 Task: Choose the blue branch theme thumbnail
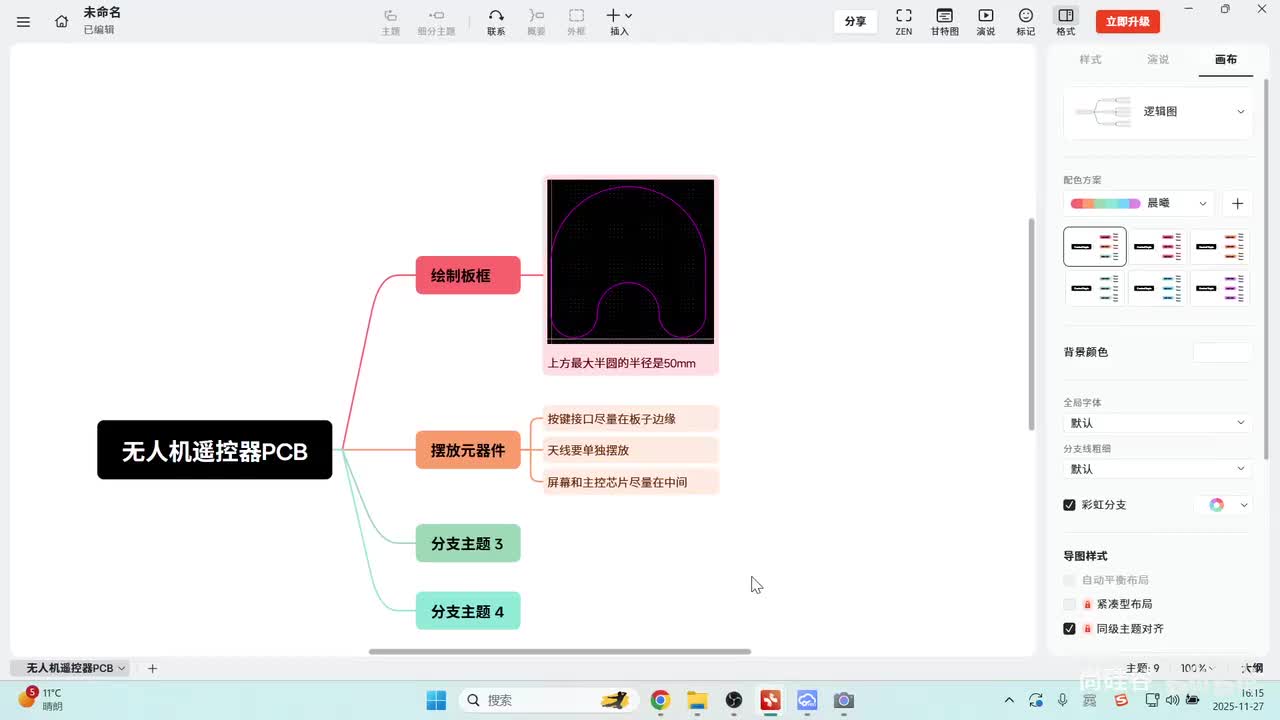click(1158, 288)
